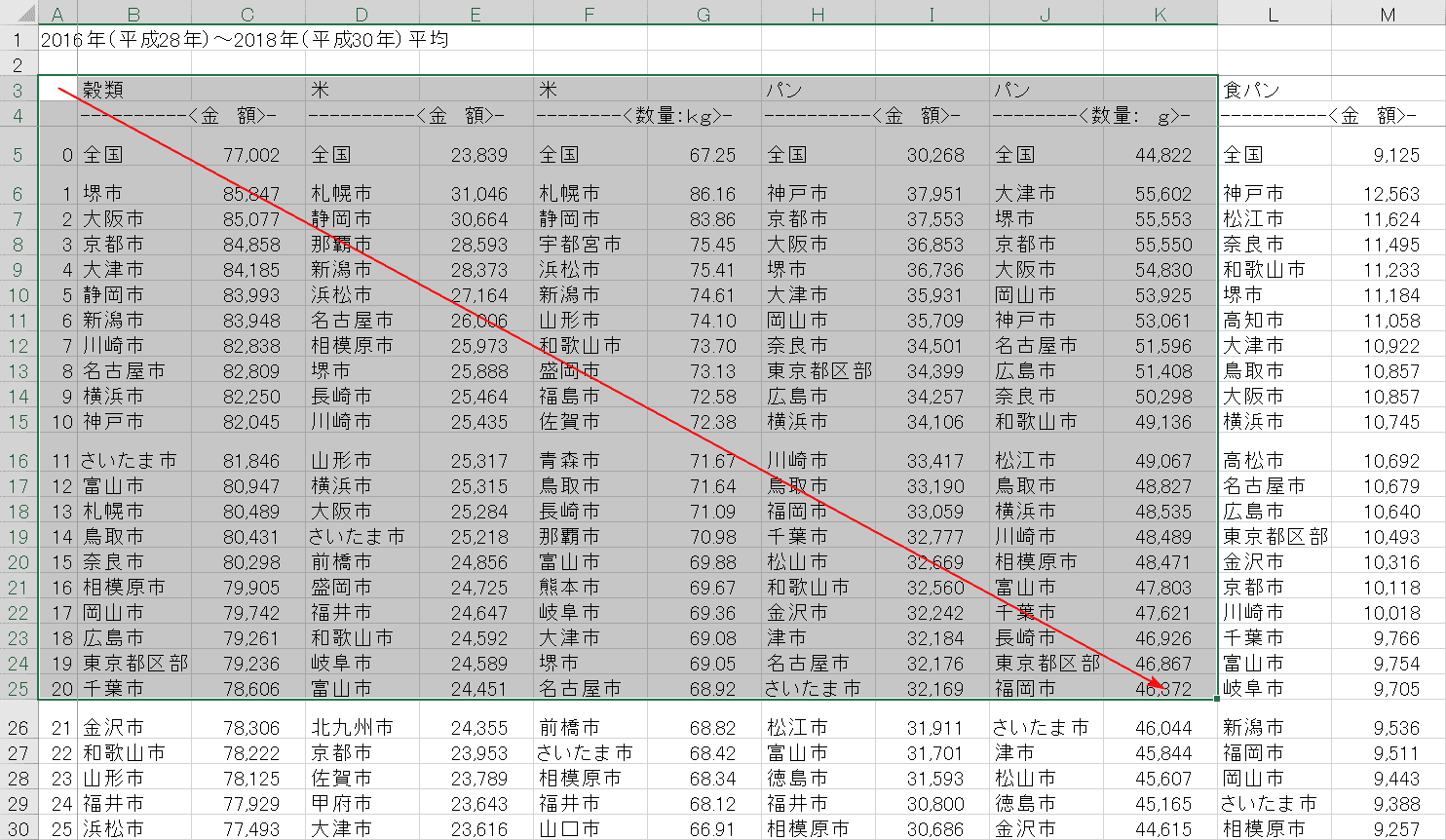1446x840 pixels.
Task: Select column A header
Action: (x=57, y=14)
